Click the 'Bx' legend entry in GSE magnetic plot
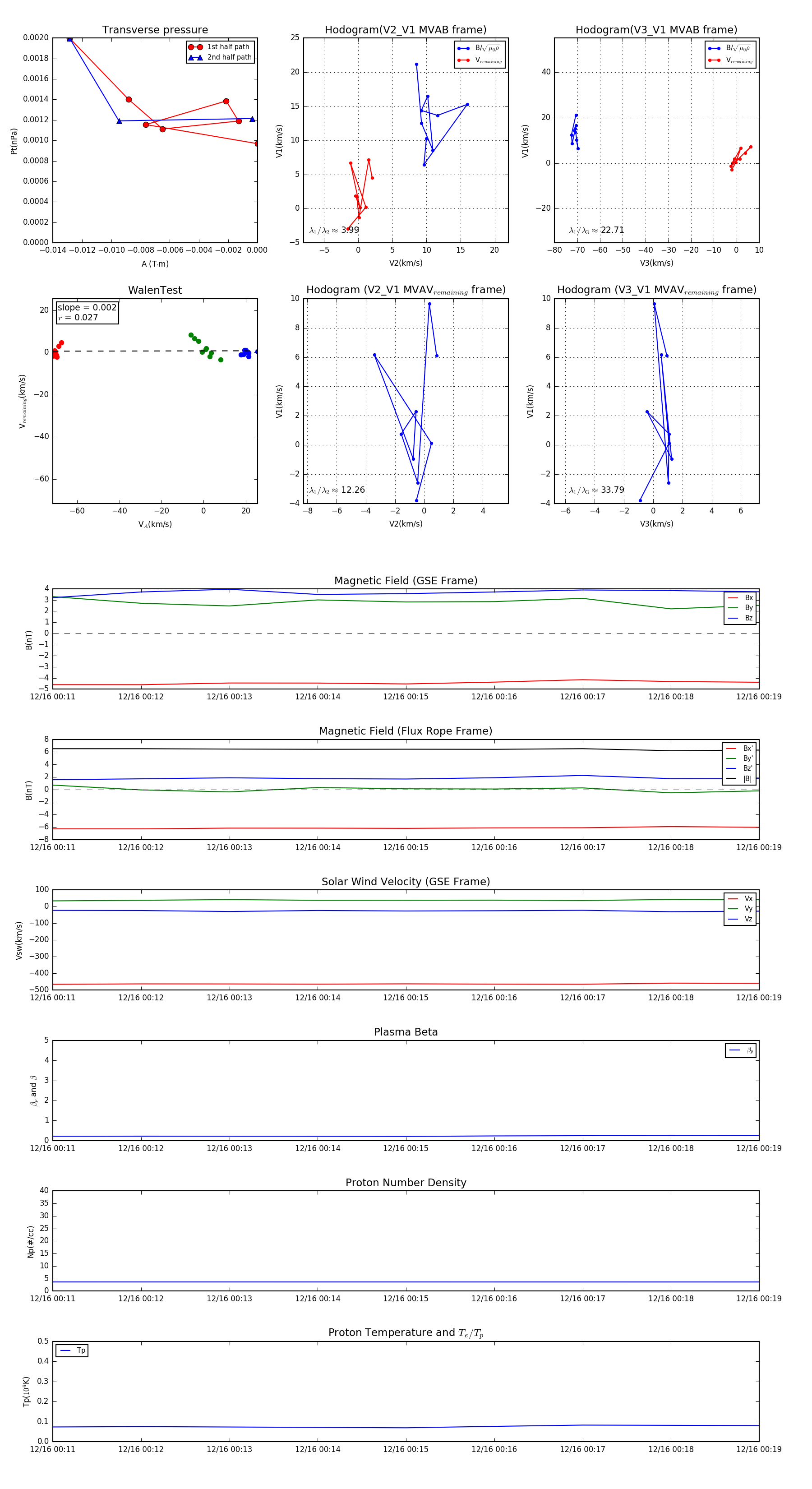 coord(740,598)
